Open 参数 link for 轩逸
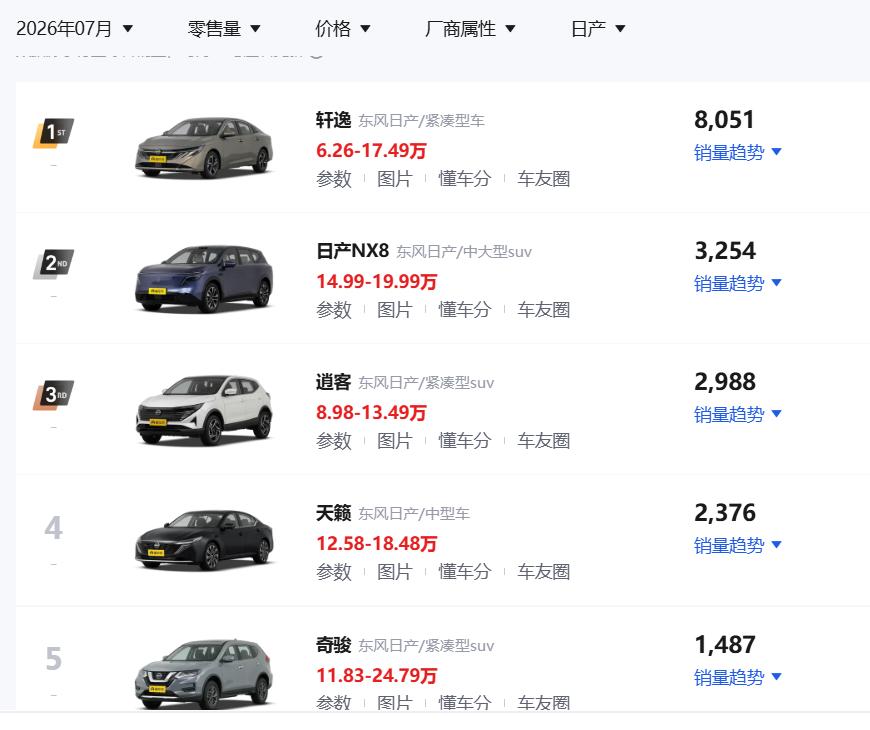Screen dimensions: 870x730 coord(333,179)
